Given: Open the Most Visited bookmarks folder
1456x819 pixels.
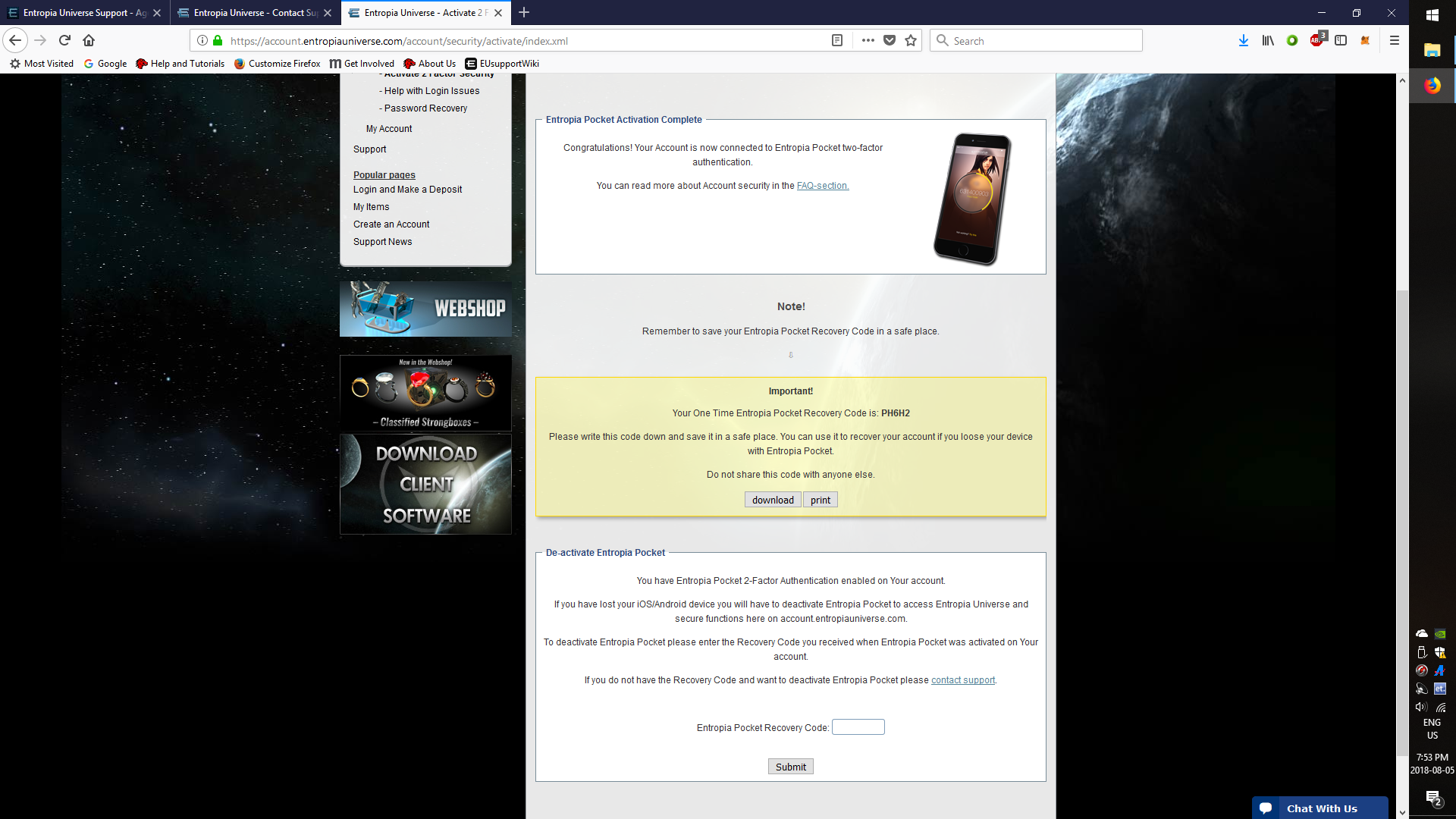Looking at the screenshot, I should pos(42,64).
